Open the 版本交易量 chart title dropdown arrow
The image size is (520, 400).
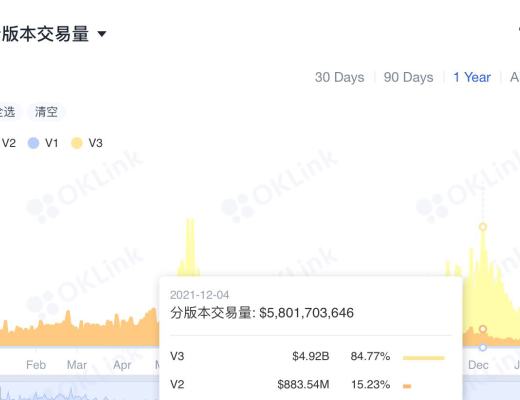tap(102, 34)
